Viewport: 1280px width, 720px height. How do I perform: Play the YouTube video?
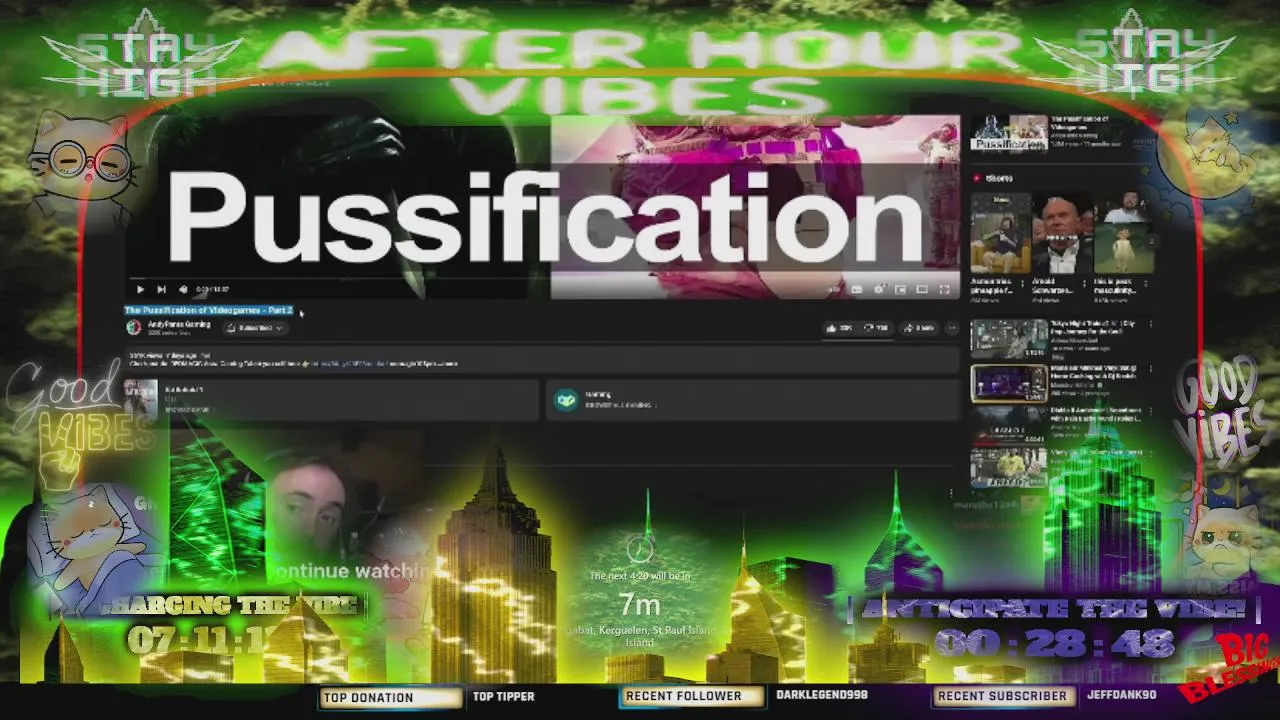click(x=140, y=290)
